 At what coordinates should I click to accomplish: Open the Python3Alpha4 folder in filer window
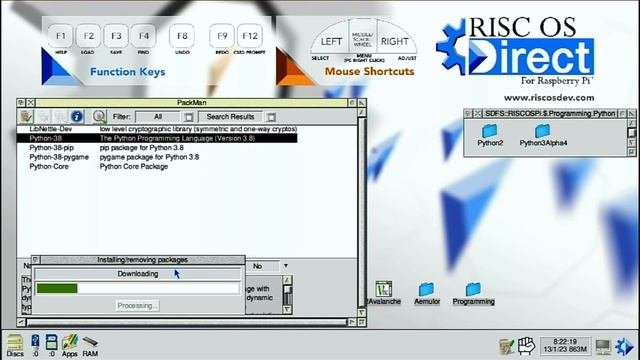point(543,135)
